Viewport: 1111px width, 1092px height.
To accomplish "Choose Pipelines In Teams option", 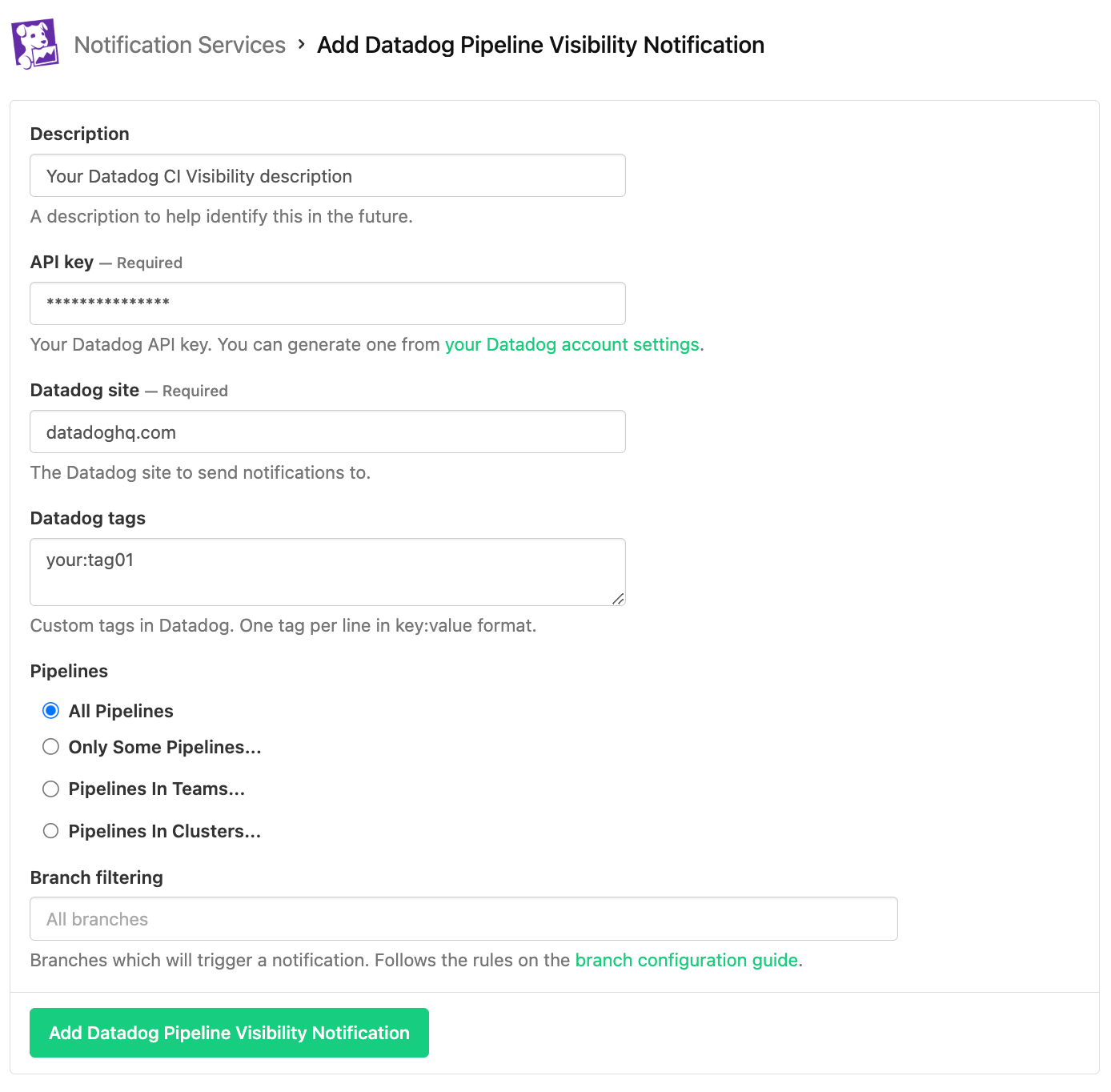I will click(50, 789).
